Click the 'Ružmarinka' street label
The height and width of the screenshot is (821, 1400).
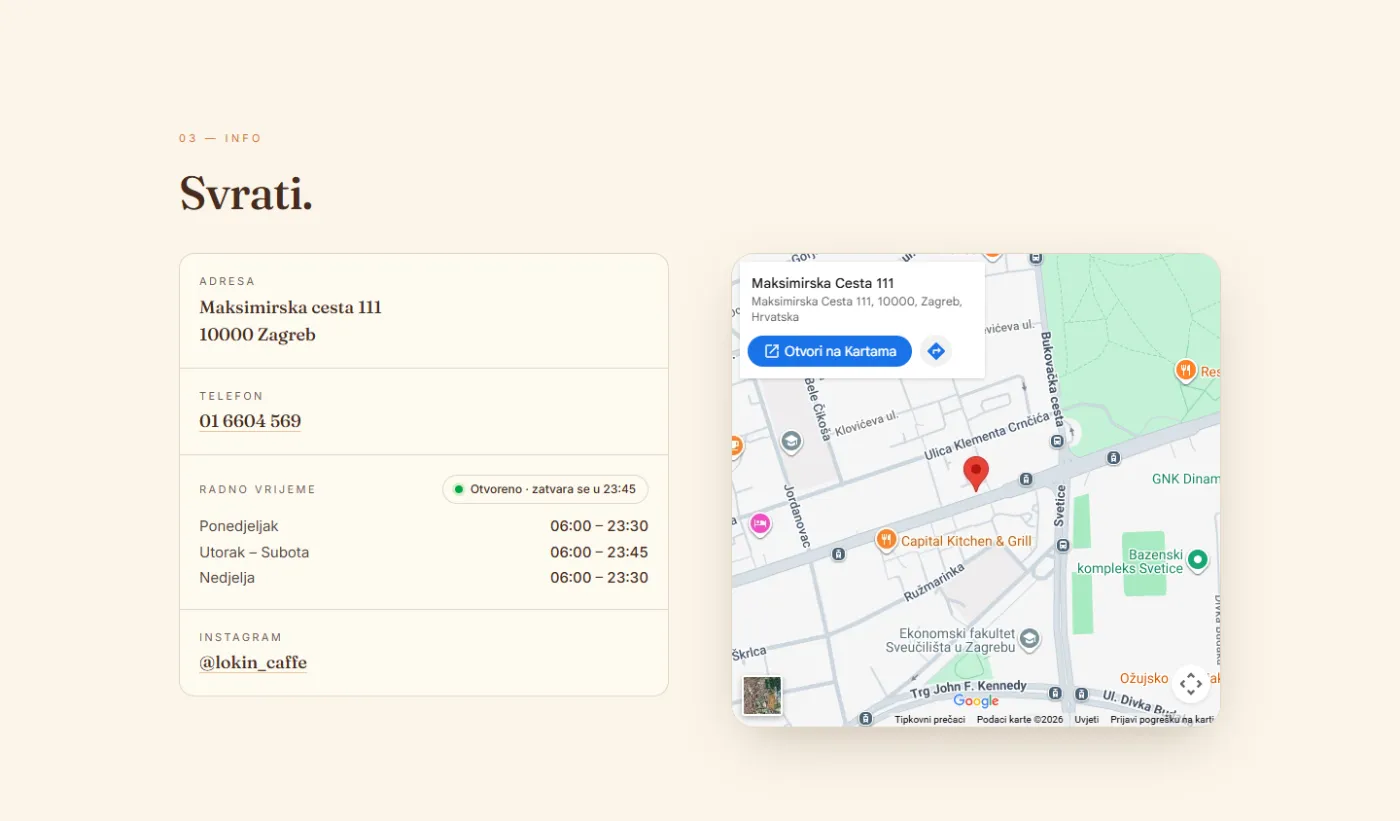[x=934, y=581]
